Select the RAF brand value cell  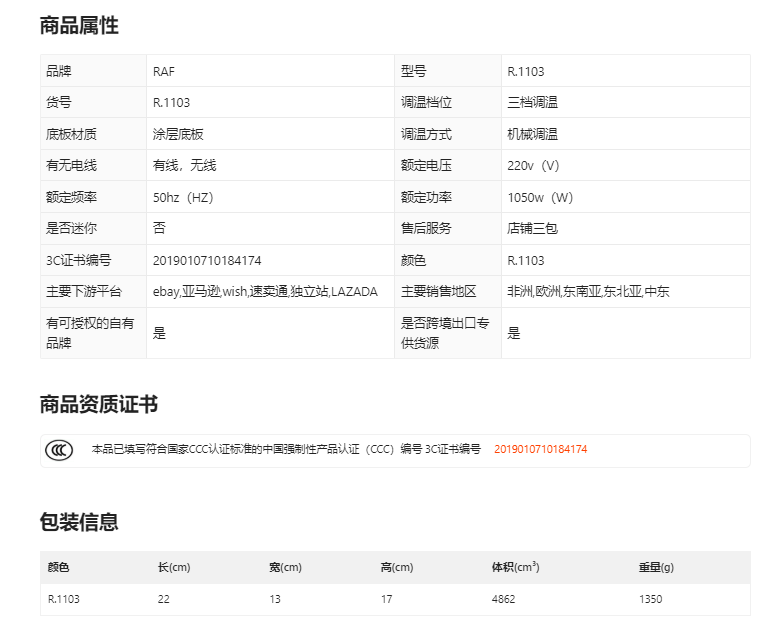(x=165, y=71)
